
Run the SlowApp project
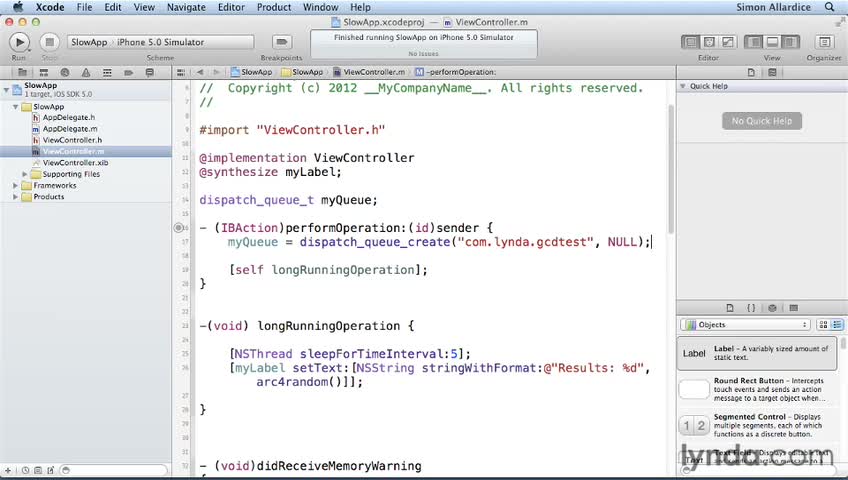point(19,42)
